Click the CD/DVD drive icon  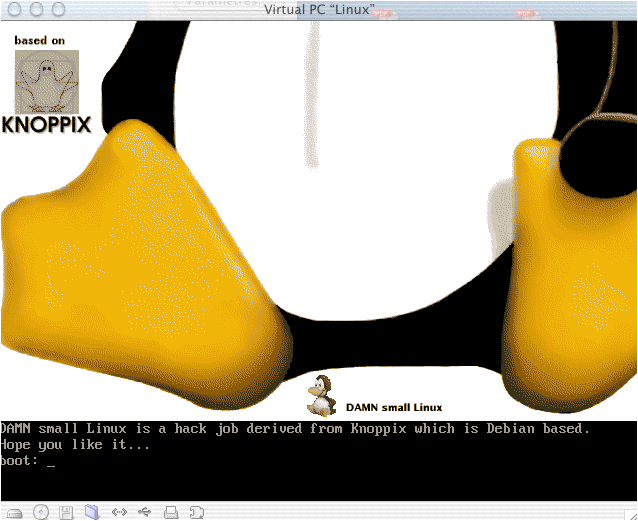coord(41,512)
